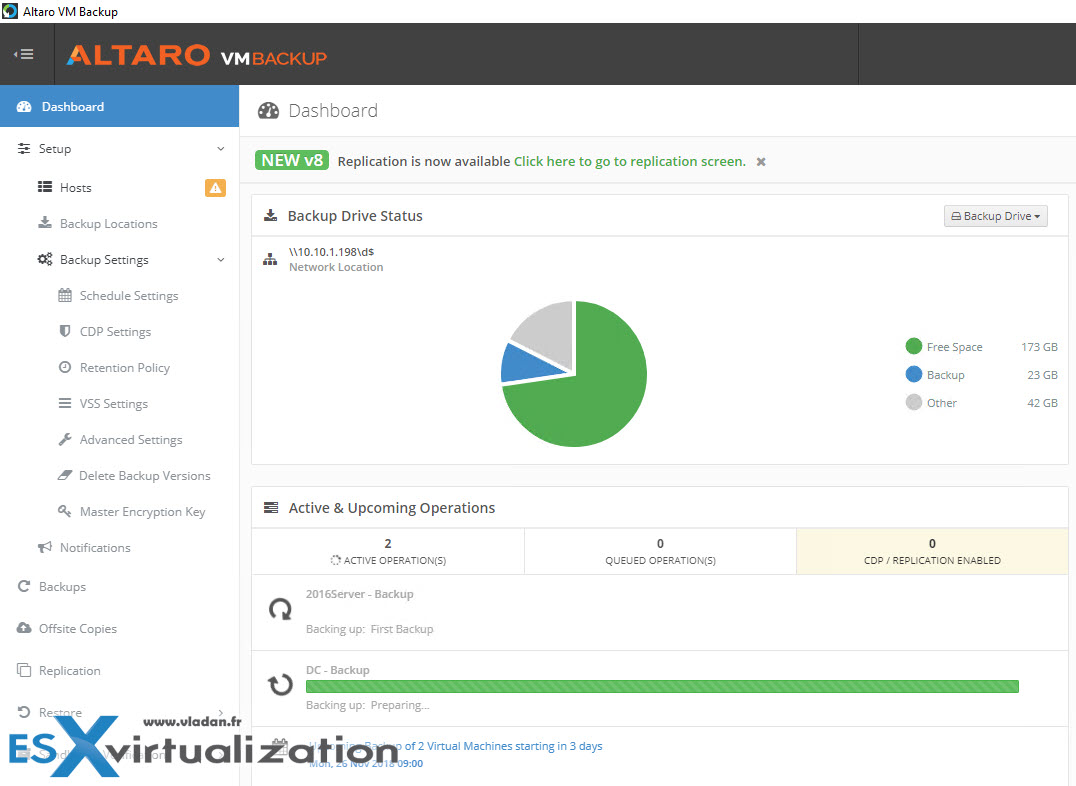This screenshot has width=1076, height=786.
Task: Open the Dashboard menu item
Action: (119, 106)
